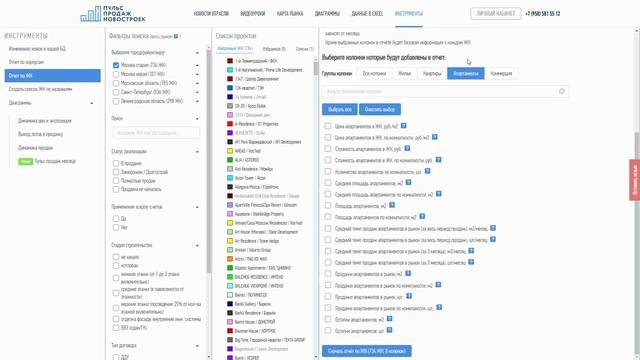Open Отчет по корпусам in the sidebar

26,62
